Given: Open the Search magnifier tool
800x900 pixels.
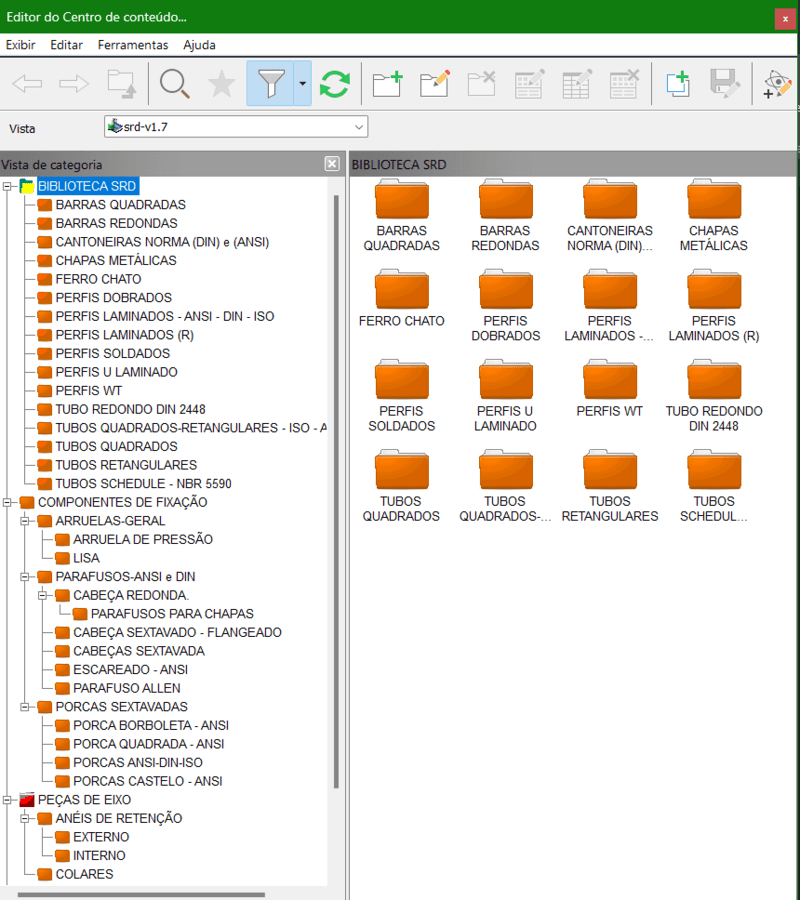Looking at the screenshot, I should pyautogui.click(x=174, y=84).
